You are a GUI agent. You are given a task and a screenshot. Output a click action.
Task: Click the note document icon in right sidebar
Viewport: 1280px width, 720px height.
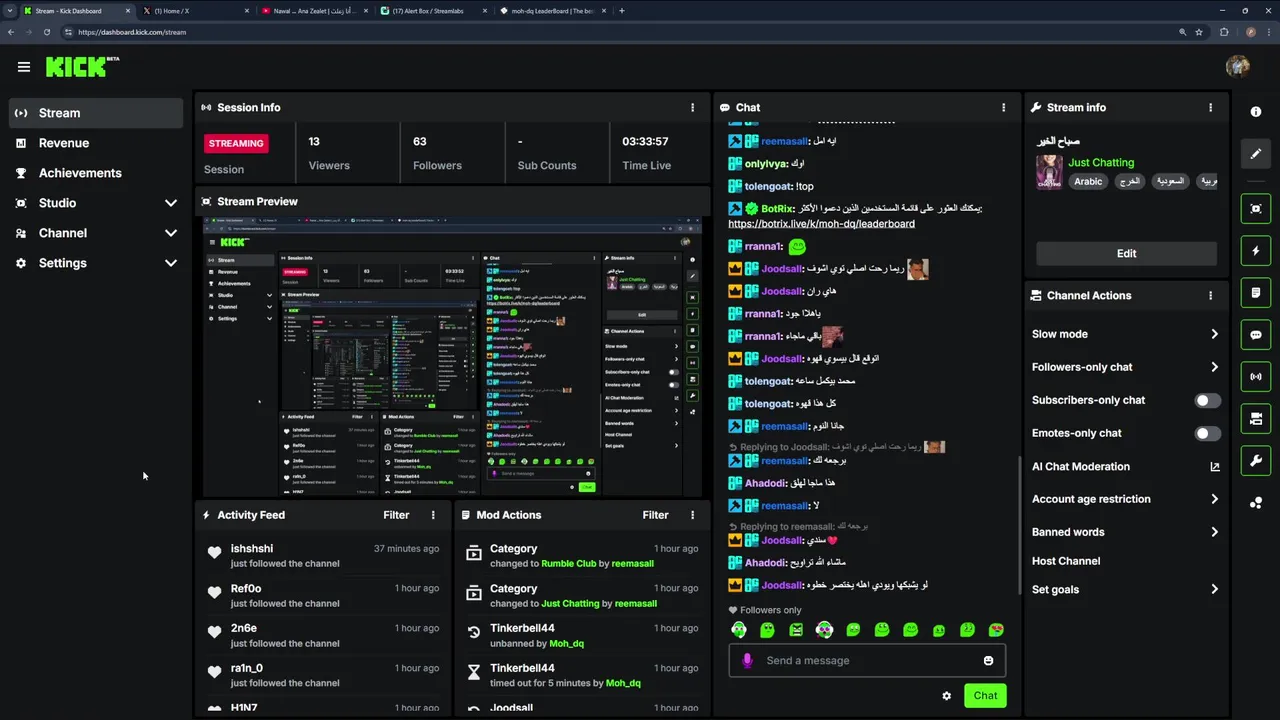1256,293
